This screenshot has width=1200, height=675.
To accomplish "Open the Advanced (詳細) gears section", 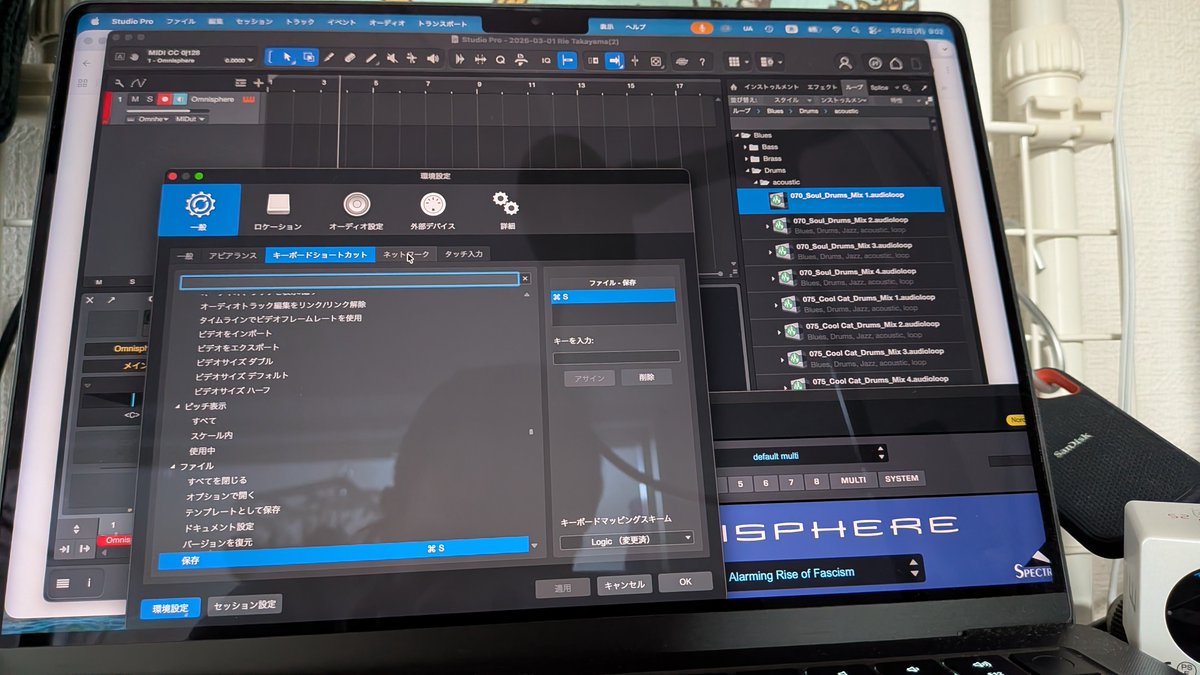I will click(x=506, y=211).
